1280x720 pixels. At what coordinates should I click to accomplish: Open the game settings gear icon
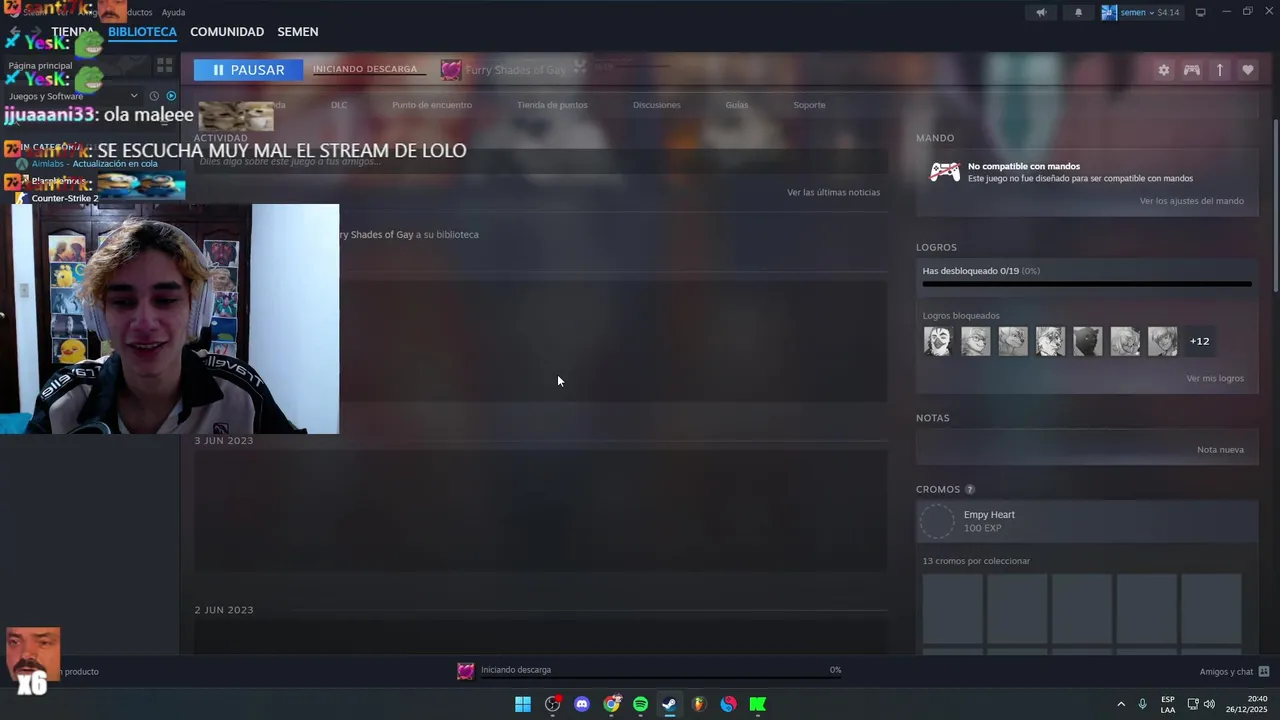tap(1164, 70)
